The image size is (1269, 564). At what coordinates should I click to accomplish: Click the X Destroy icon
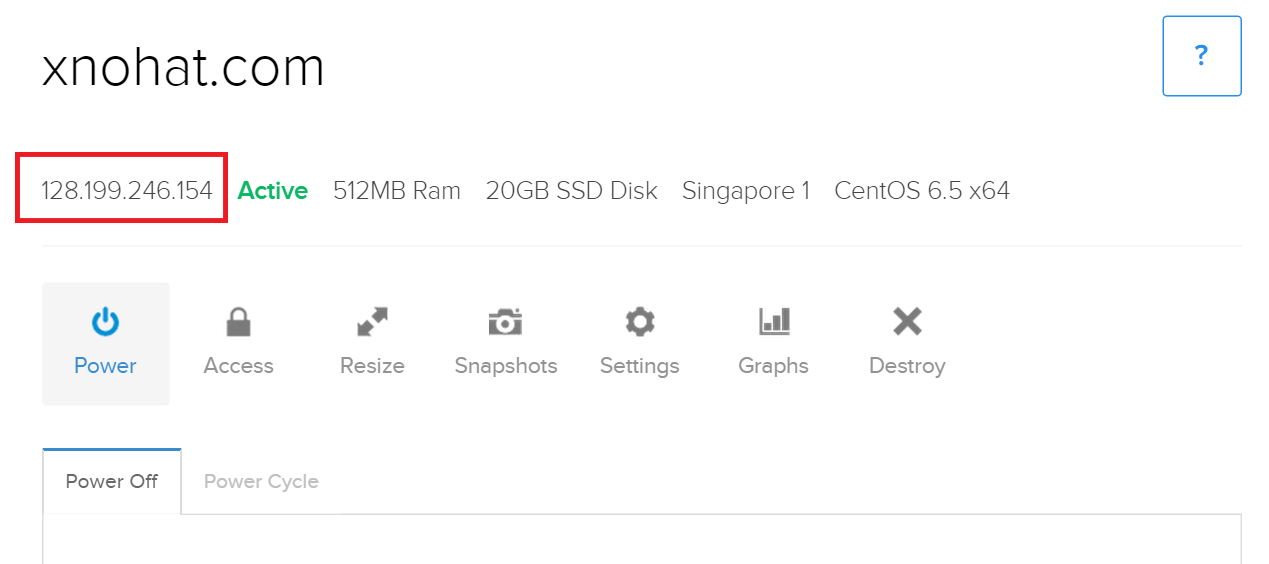point(907,321)
